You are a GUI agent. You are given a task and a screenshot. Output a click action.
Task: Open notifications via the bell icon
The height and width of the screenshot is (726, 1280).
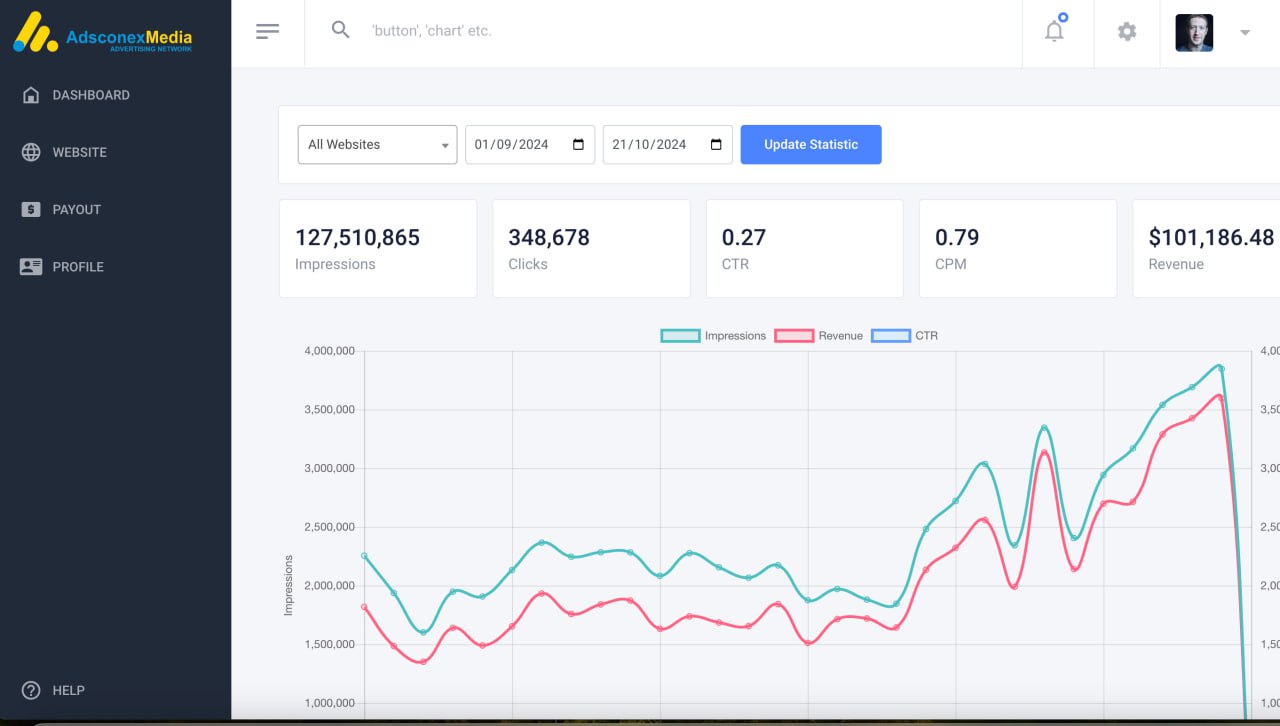pos(1054,31)
